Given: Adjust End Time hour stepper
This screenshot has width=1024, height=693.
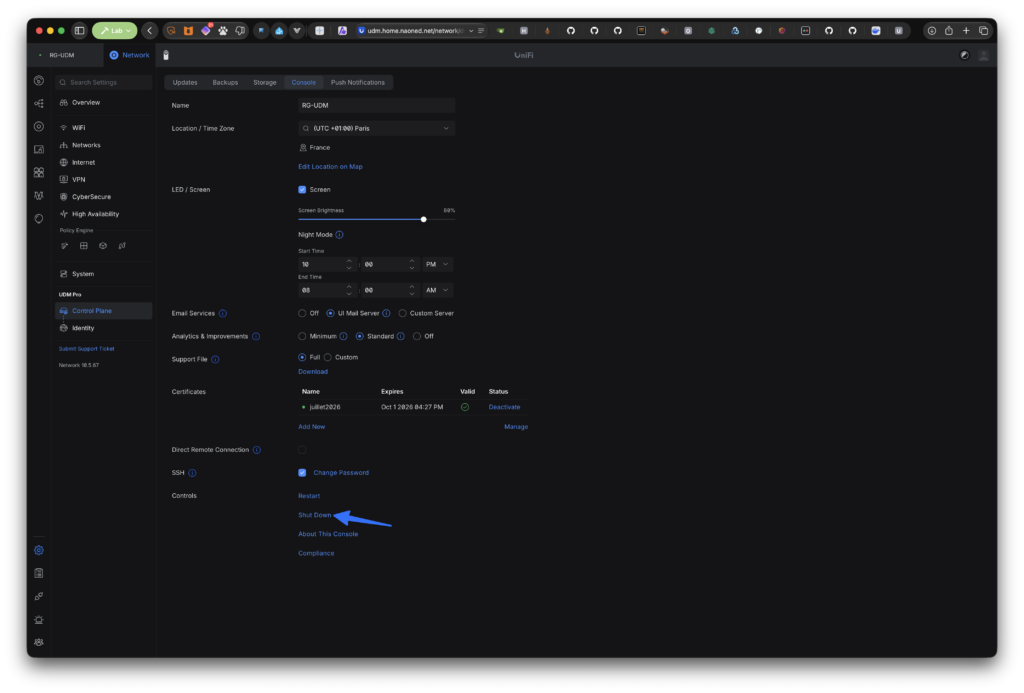Looking at the screenshot, I should point(349,290).
